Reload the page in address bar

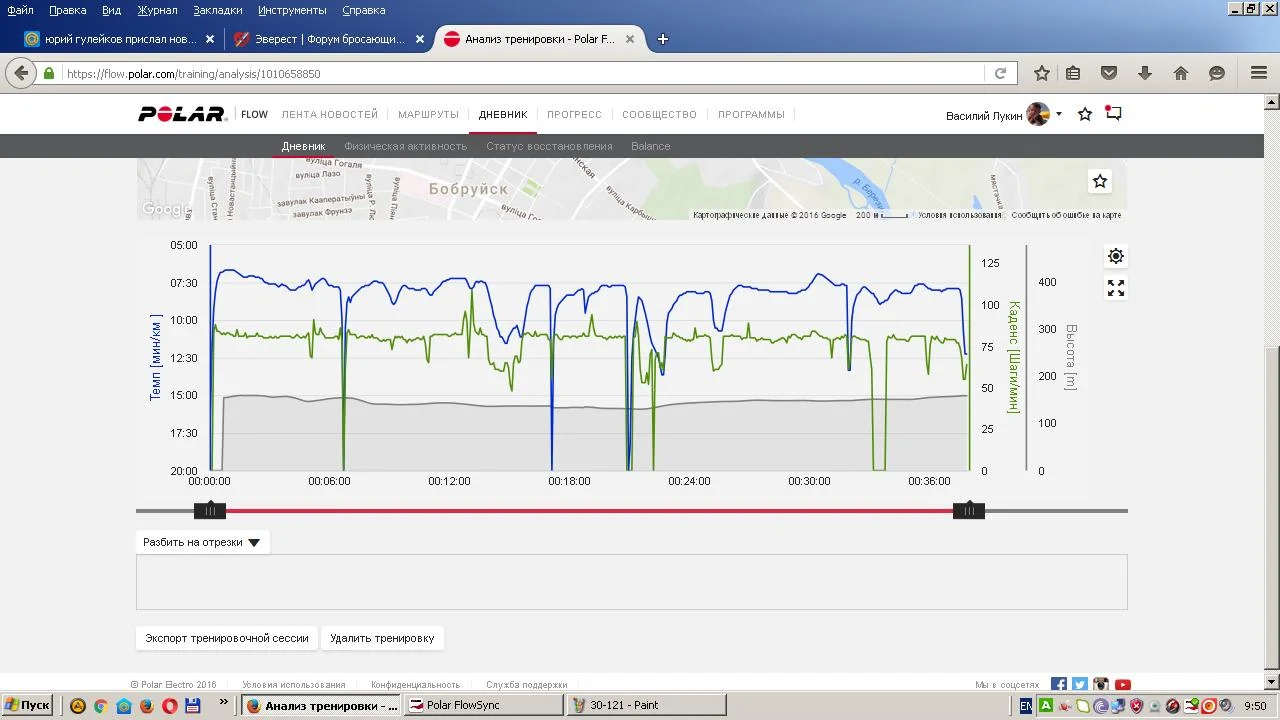tap(1000, 73)
